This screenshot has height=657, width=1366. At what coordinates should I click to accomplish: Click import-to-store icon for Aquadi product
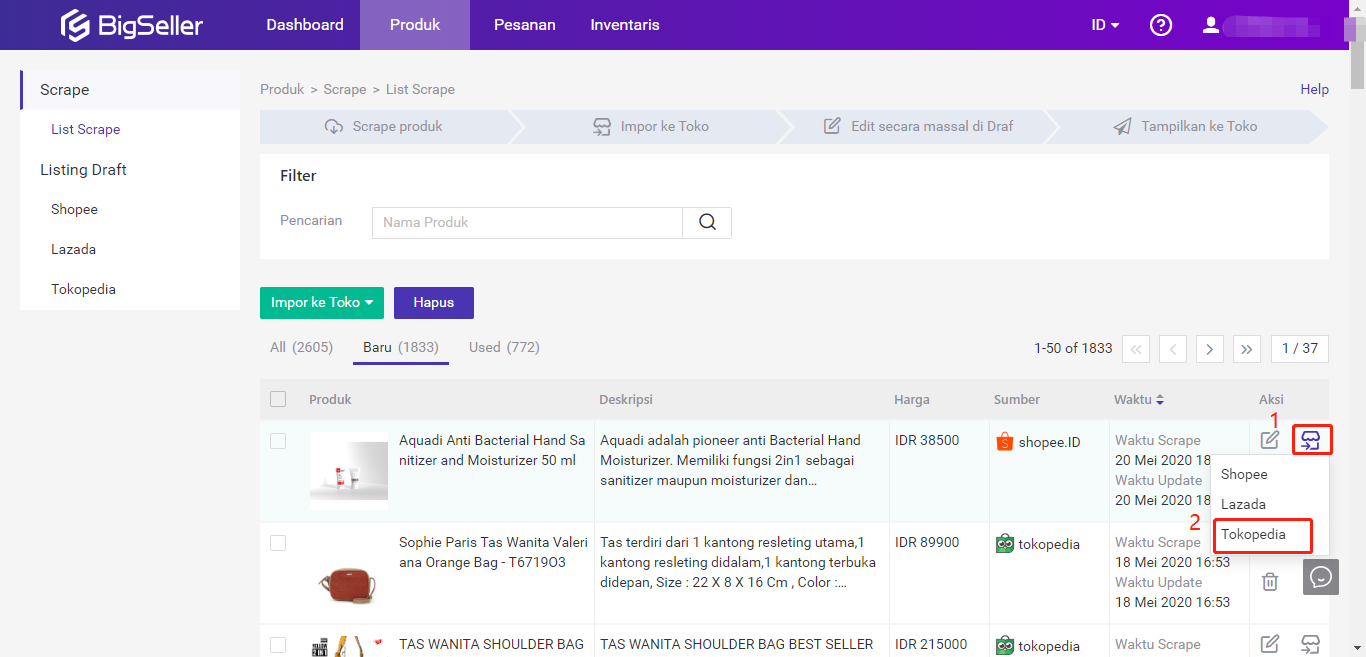1311,440
